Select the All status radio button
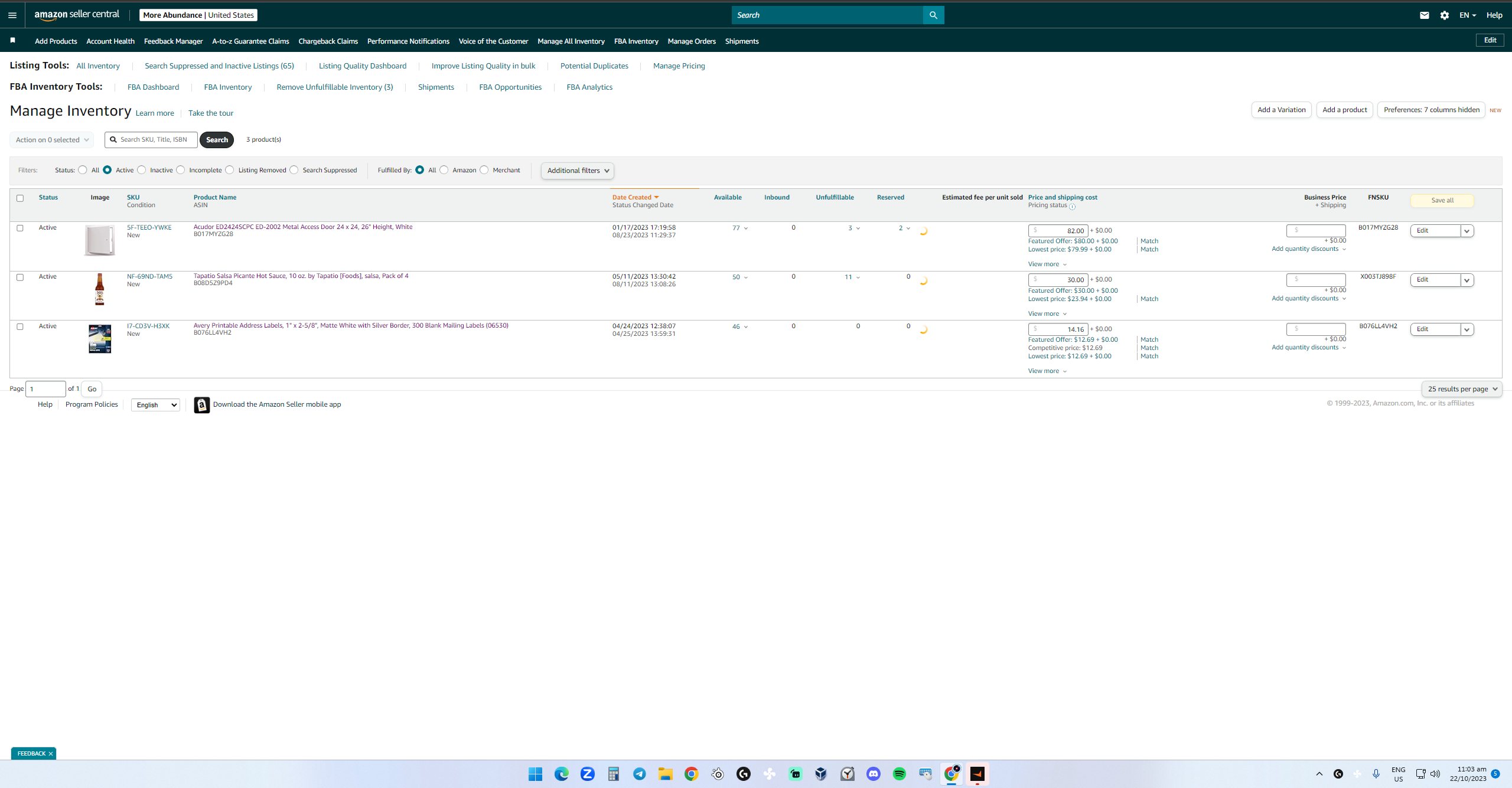 point(83,170)
